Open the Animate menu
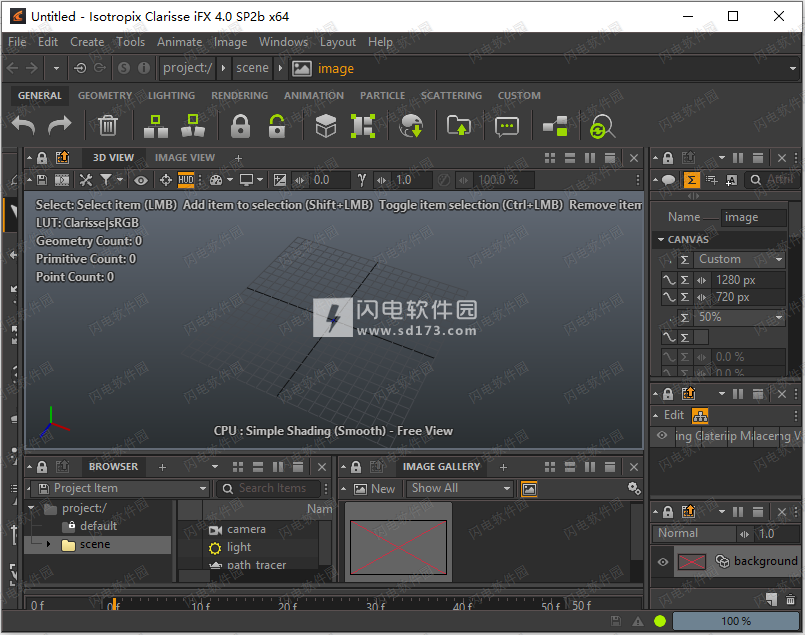Viewport: 805px width, 635px height. coord(179,42)
